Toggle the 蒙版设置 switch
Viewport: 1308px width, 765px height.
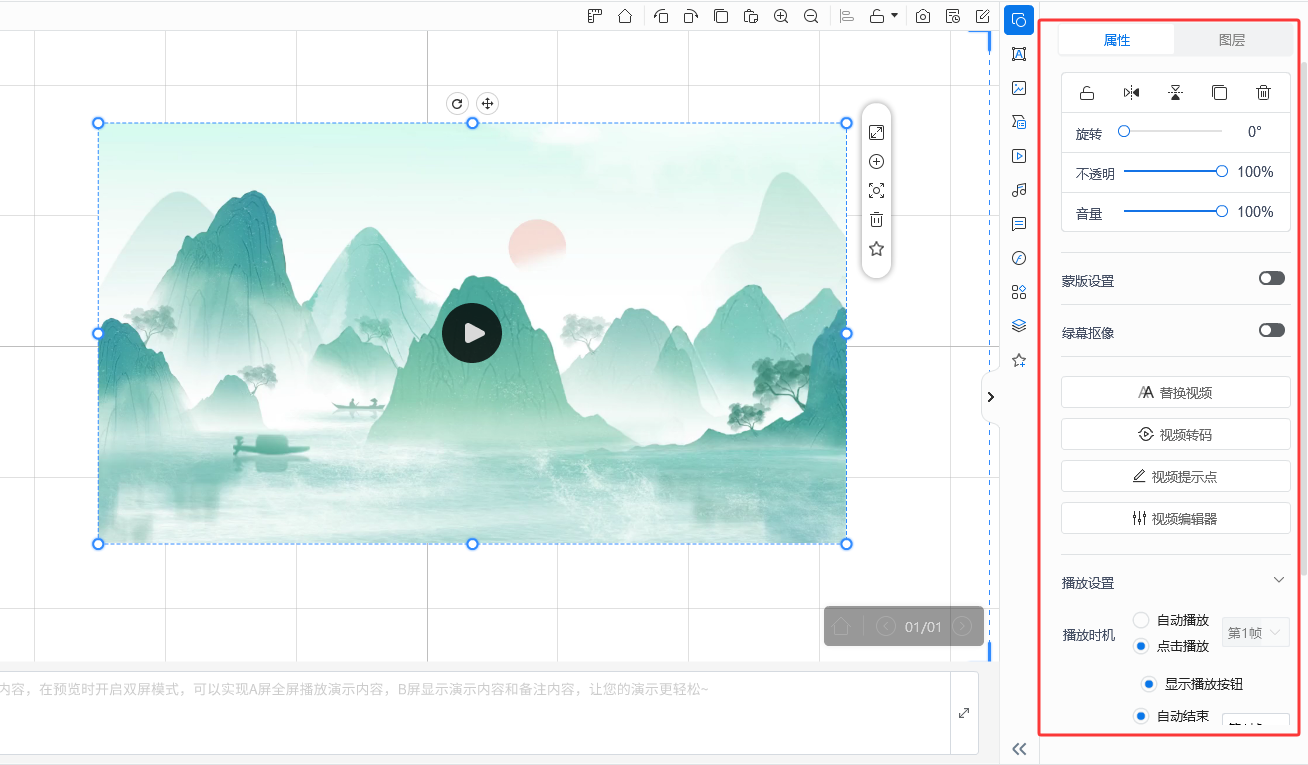1271,279
